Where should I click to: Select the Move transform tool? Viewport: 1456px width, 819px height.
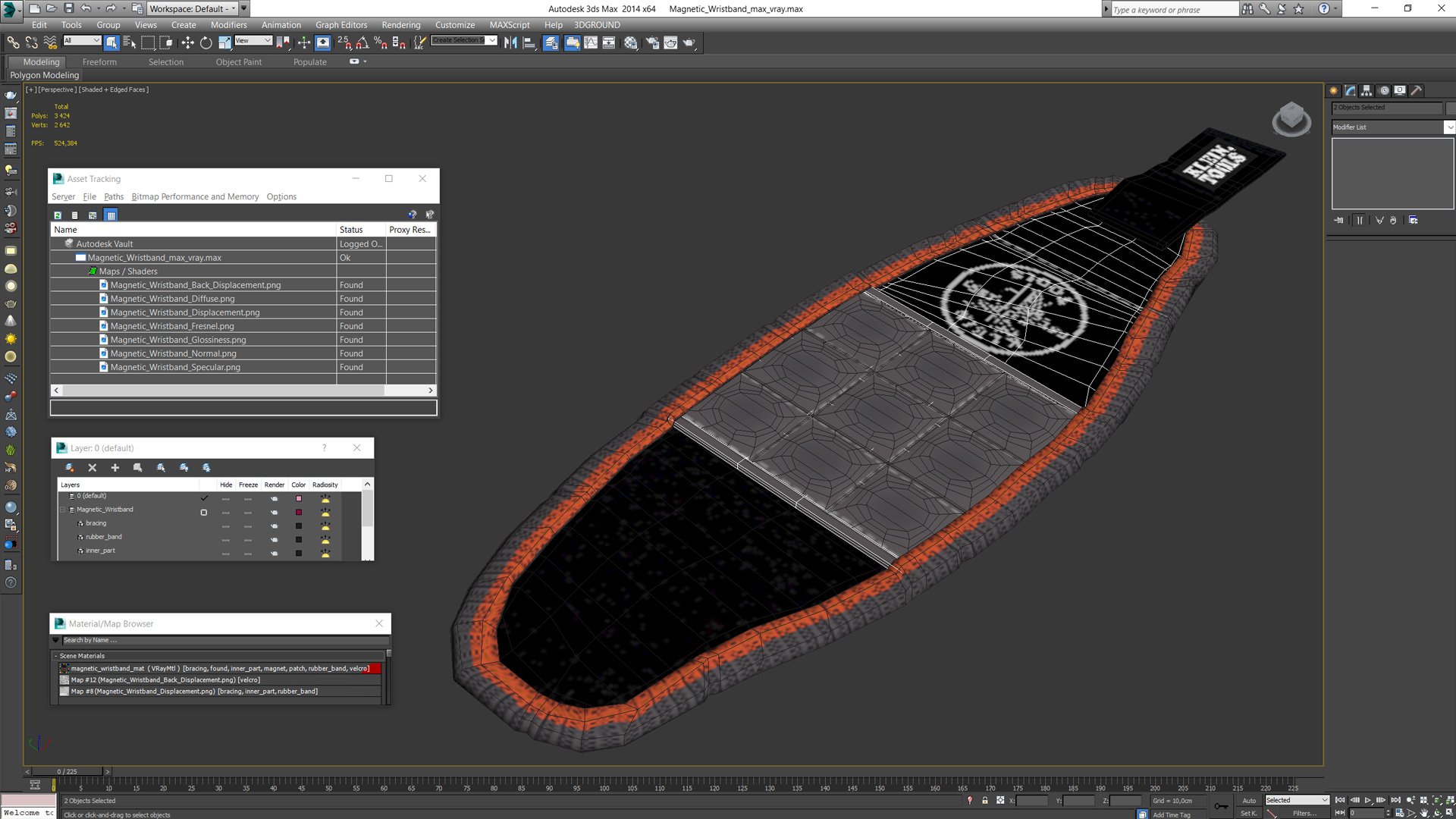click(187, 43)
